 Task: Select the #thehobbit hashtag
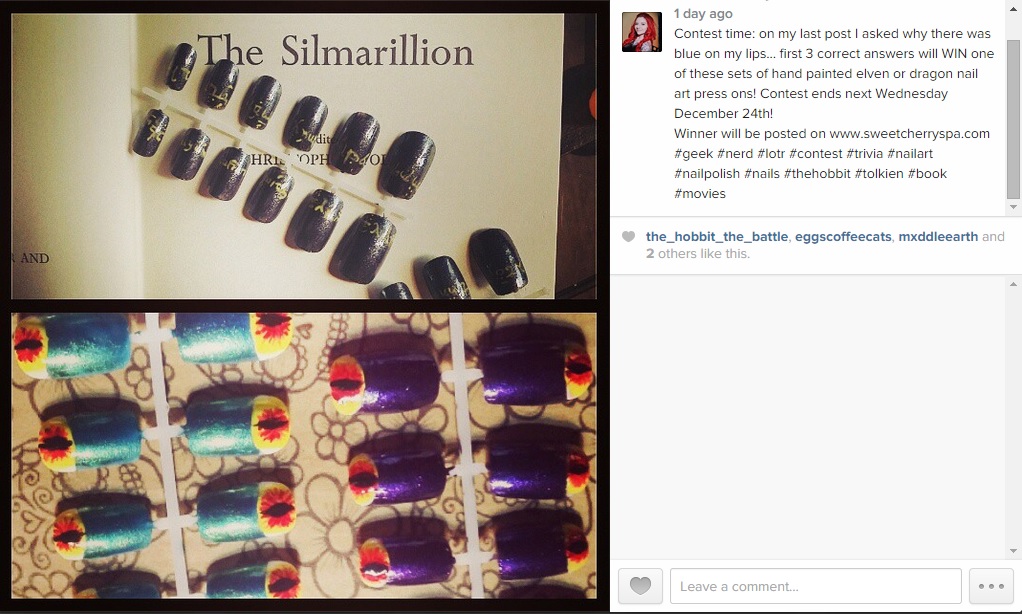tap(817, 174)
